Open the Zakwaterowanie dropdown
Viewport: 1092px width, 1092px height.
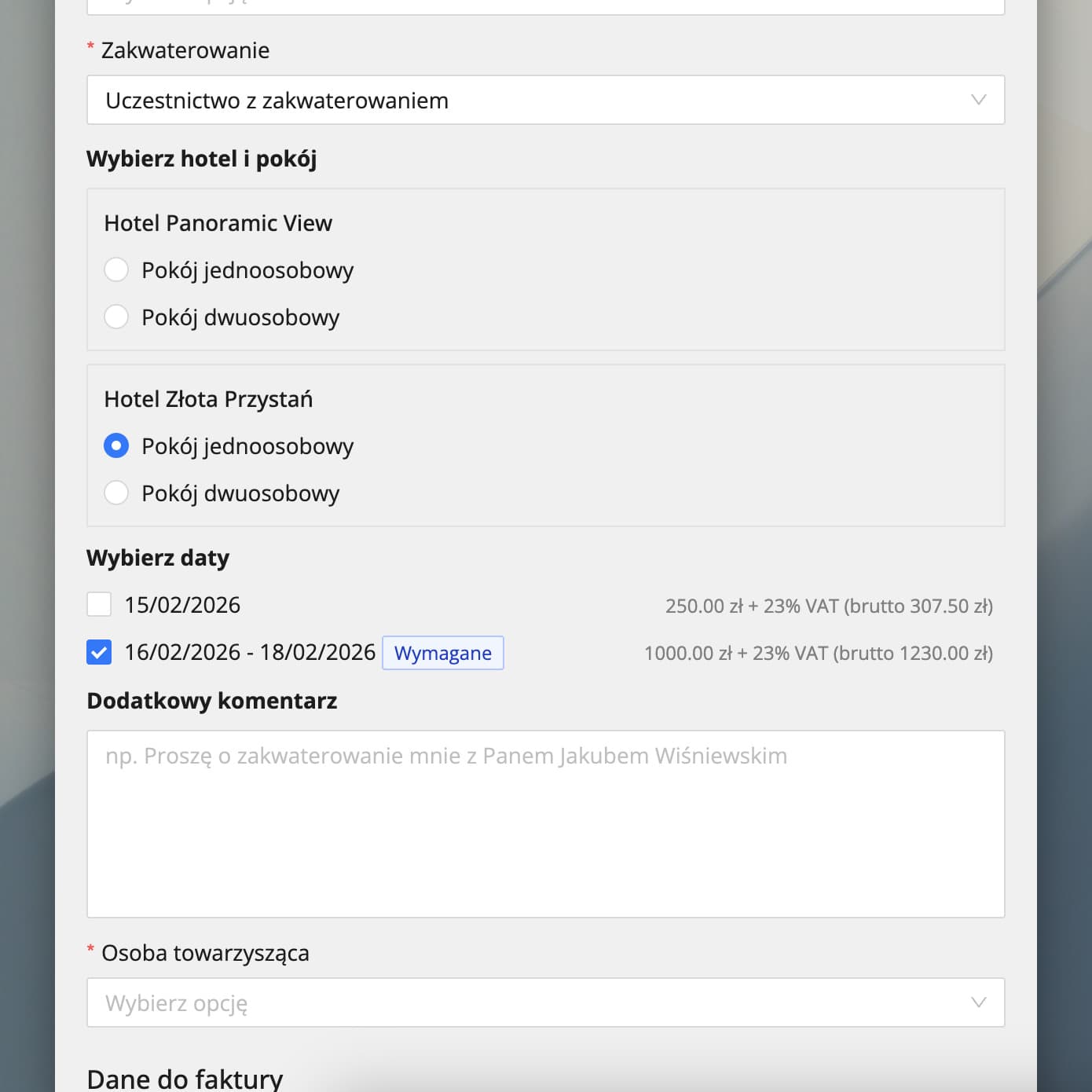coord(545,100)
